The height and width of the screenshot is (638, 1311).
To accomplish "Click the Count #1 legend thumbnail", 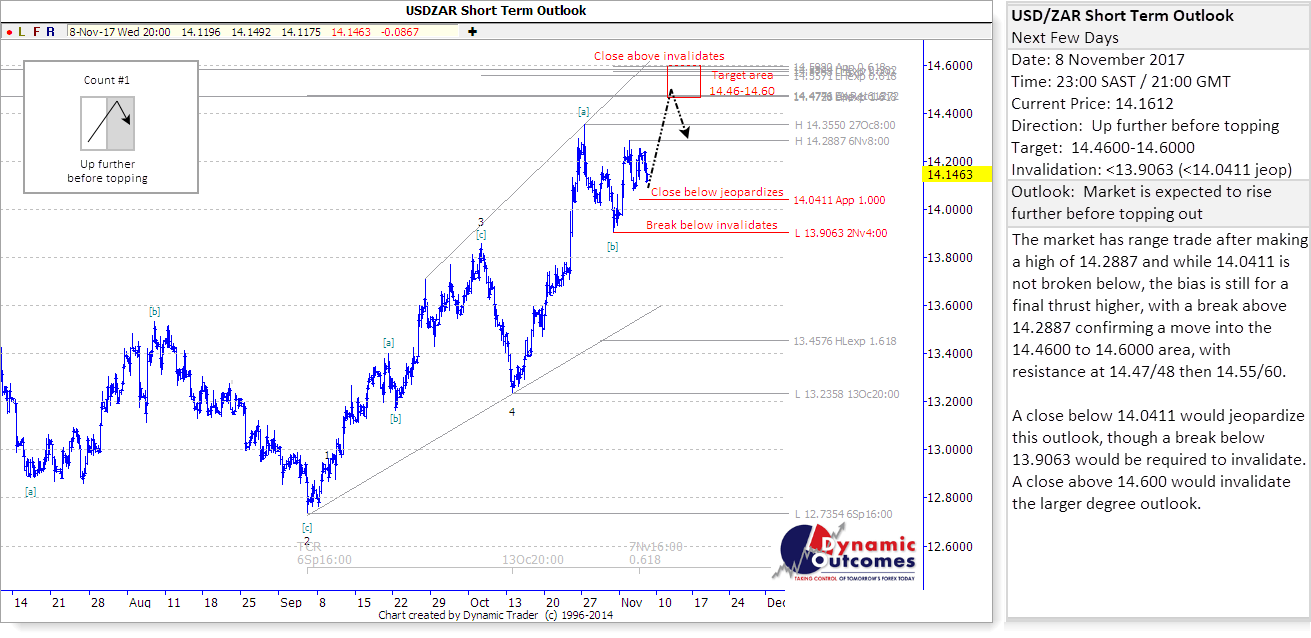I will tap(107, 124).
